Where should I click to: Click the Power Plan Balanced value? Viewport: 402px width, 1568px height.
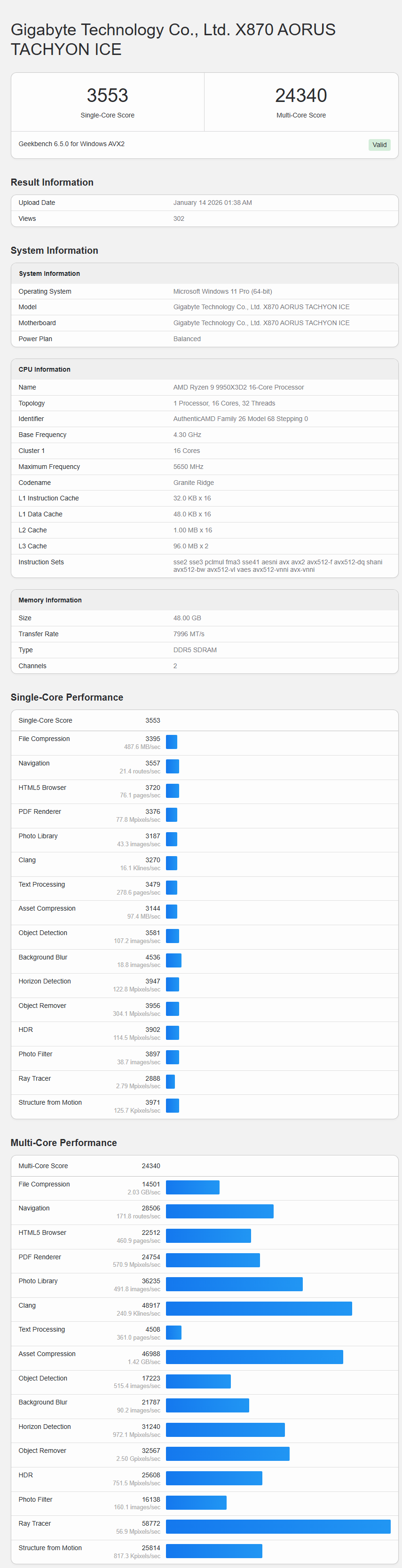pyautogui.click(x=187, y=339)
